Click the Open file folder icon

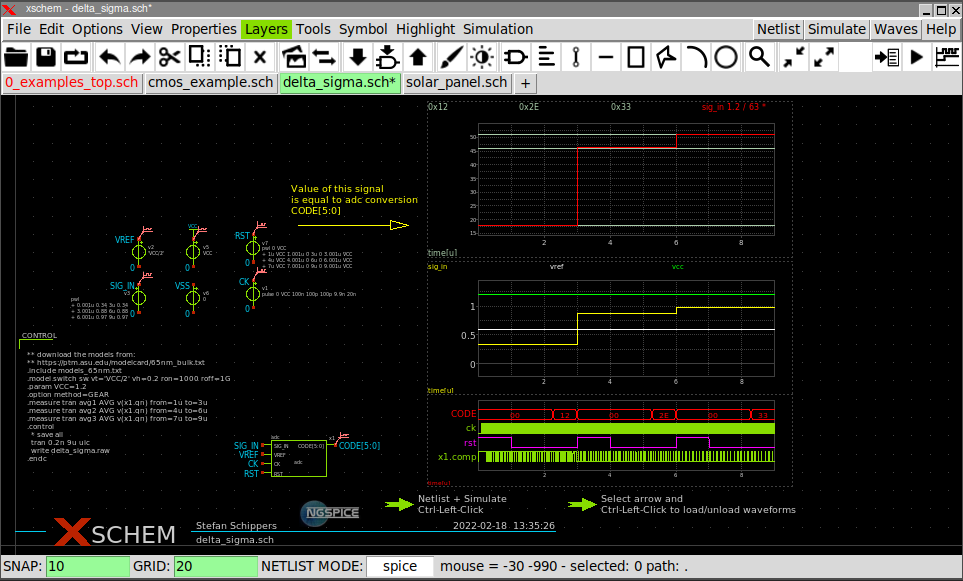[x=17, y=57]
